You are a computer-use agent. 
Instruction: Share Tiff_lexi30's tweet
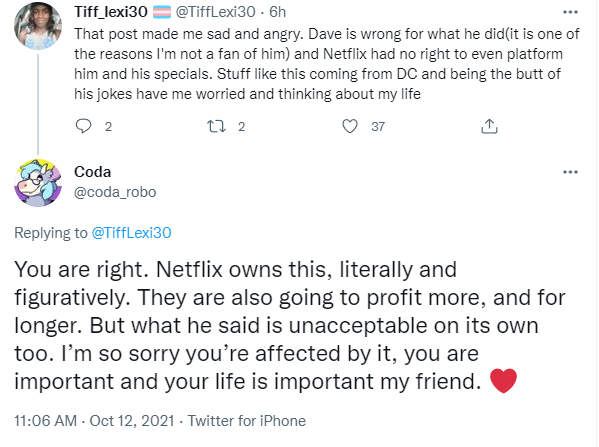(x=489, y=126)
